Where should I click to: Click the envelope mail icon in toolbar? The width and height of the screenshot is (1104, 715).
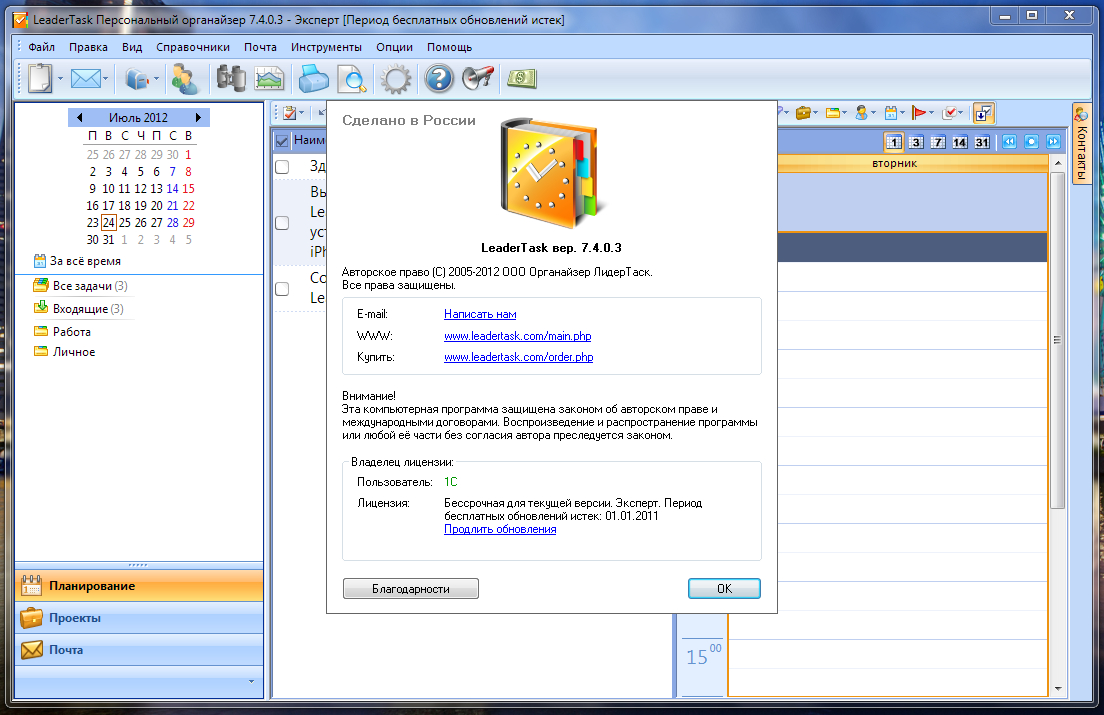[x=86, y=78]
